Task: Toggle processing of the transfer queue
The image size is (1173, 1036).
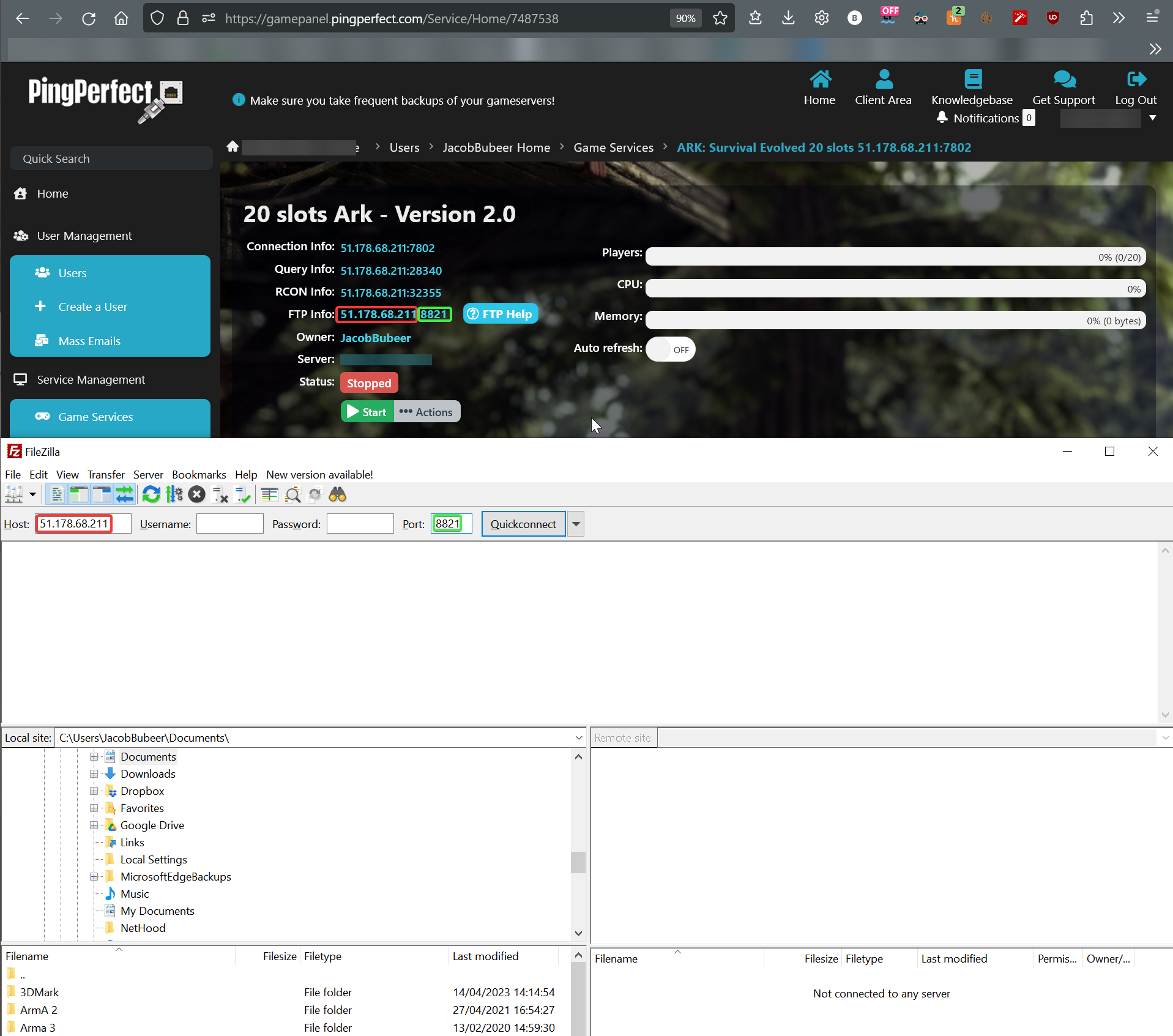Action: (174, 494)
